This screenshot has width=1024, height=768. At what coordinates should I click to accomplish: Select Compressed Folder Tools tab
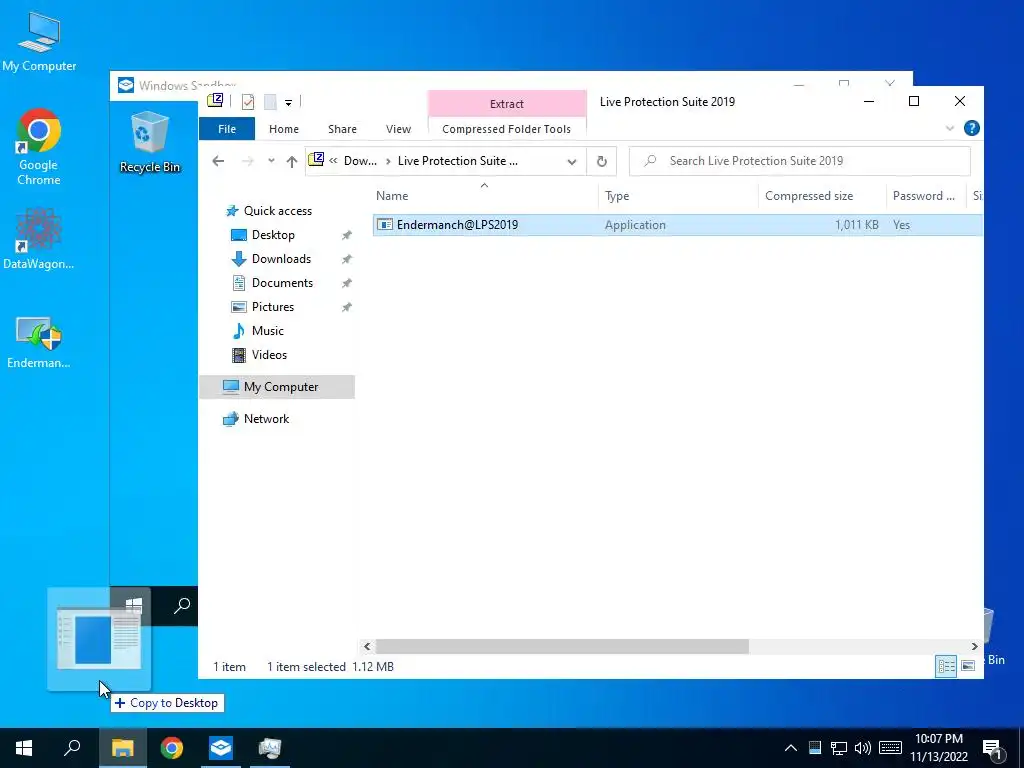coord(507,129)
